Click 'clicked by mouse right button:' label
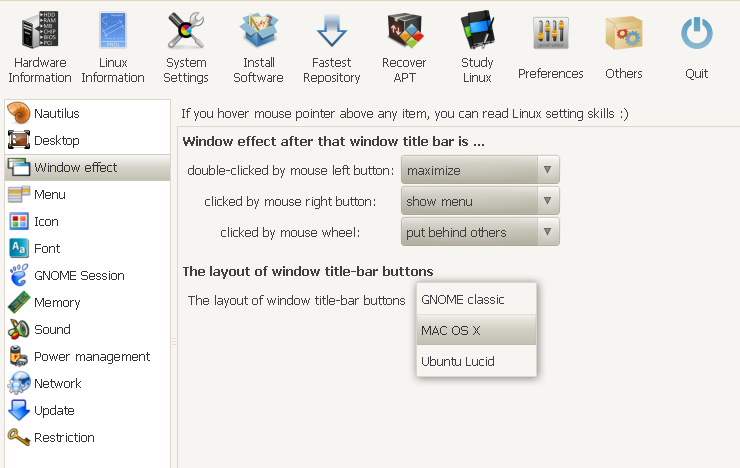Viewport: 740px width, 468px height. (290, 201)
